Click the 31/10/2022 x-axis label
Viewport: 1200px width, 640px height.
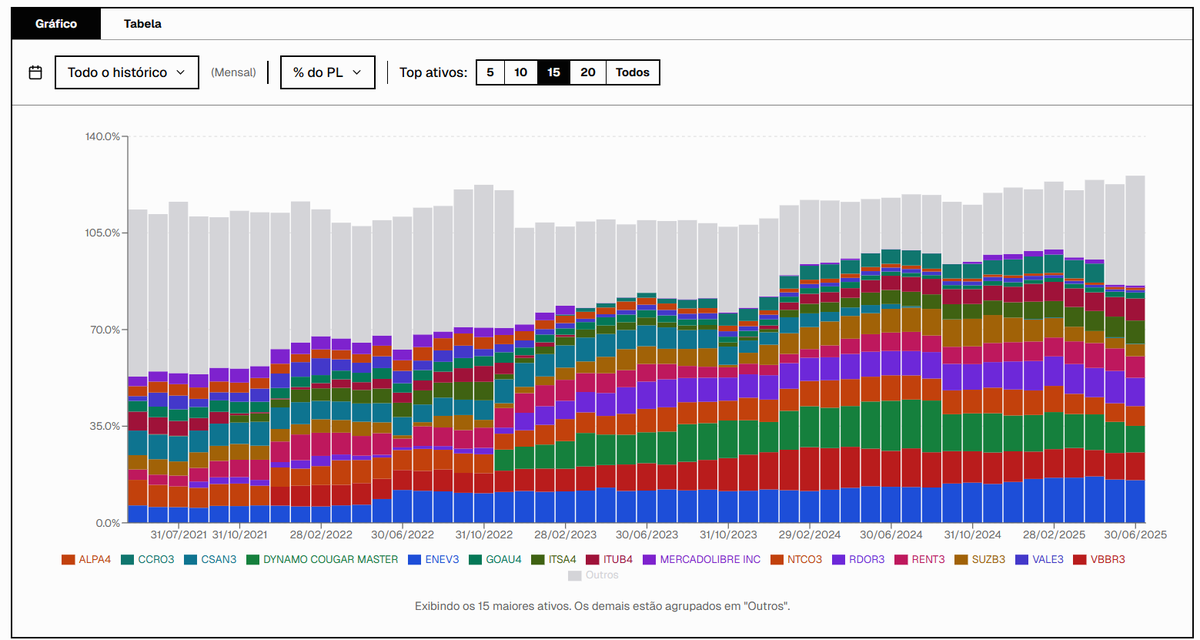click(484, 535)
